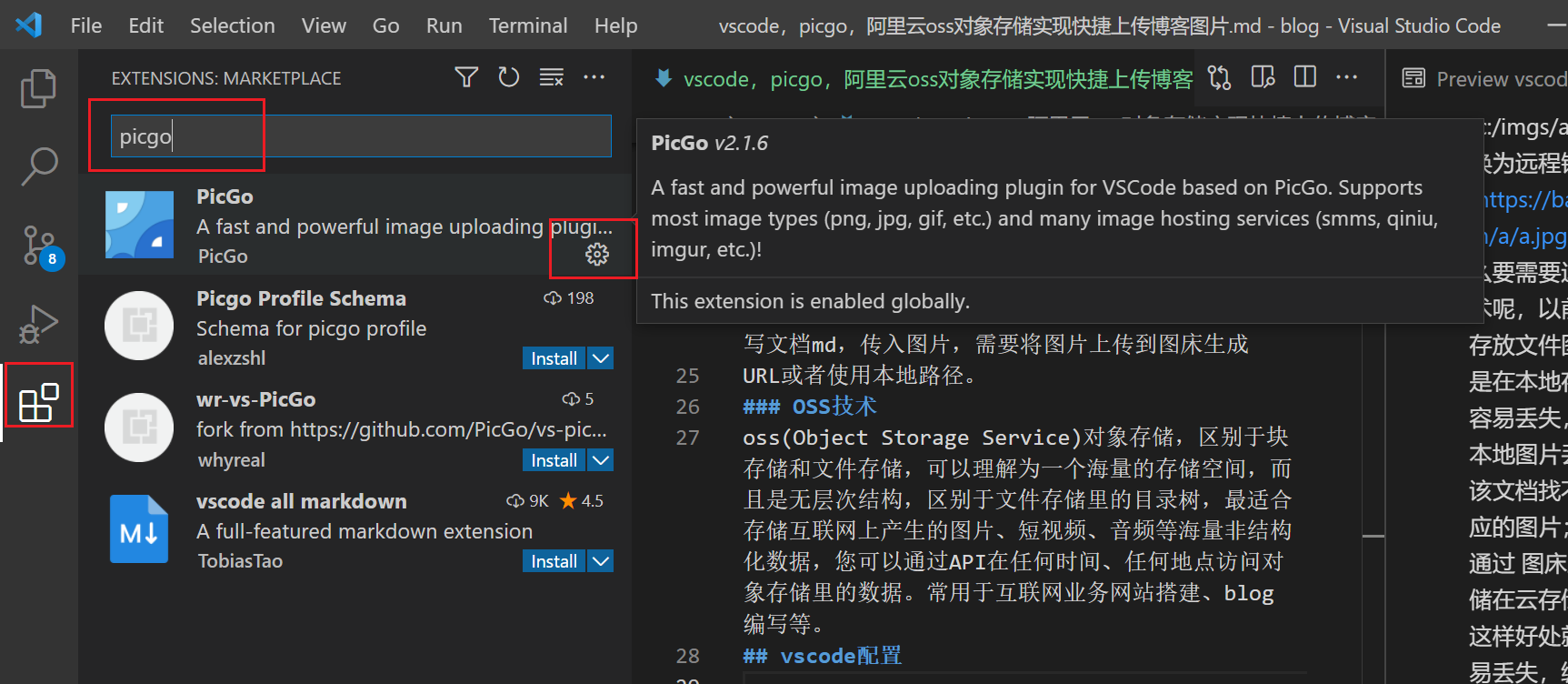Click download count icon for vscode all markdown
This screenshot has height=684, width=1568.
point(515,501)
